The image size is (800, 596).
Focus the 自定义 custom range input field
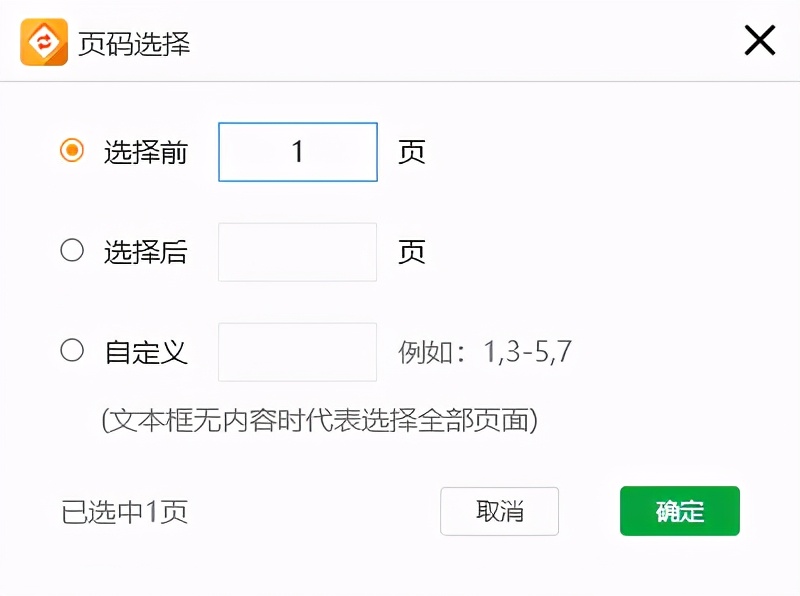(297, 351)
